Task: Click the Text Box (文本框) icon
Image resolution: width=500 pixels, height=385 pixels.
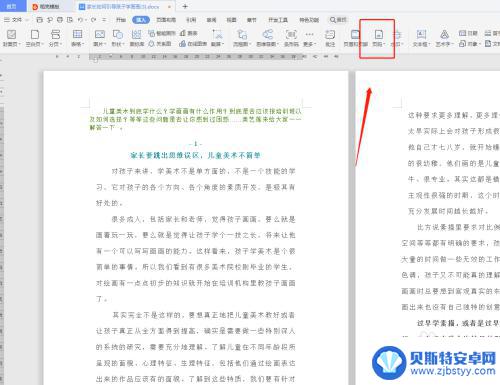Action: (421, 38)
